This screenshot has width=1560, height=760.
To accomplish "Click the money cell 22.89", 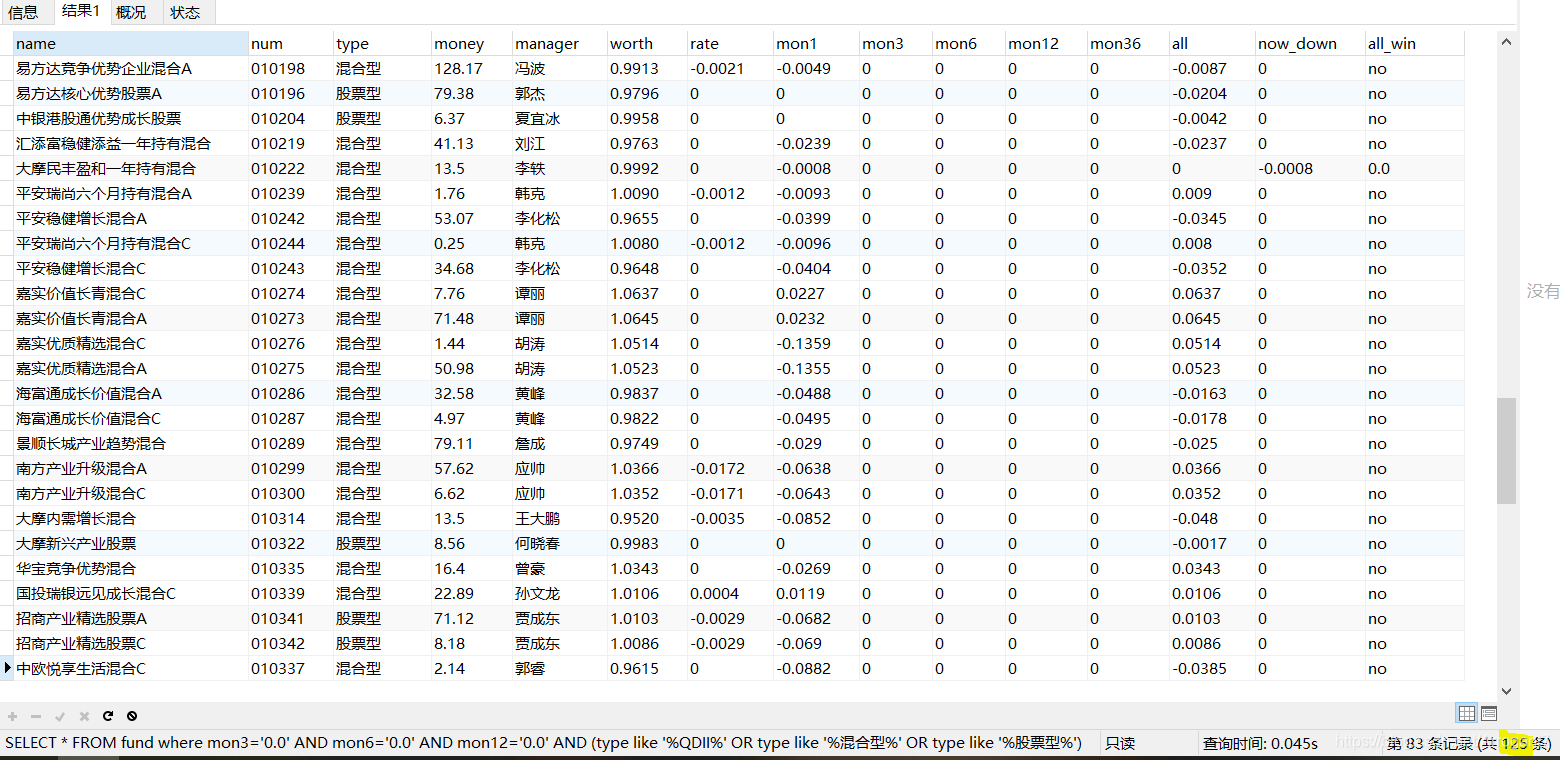I will click(x=471, y=593).
